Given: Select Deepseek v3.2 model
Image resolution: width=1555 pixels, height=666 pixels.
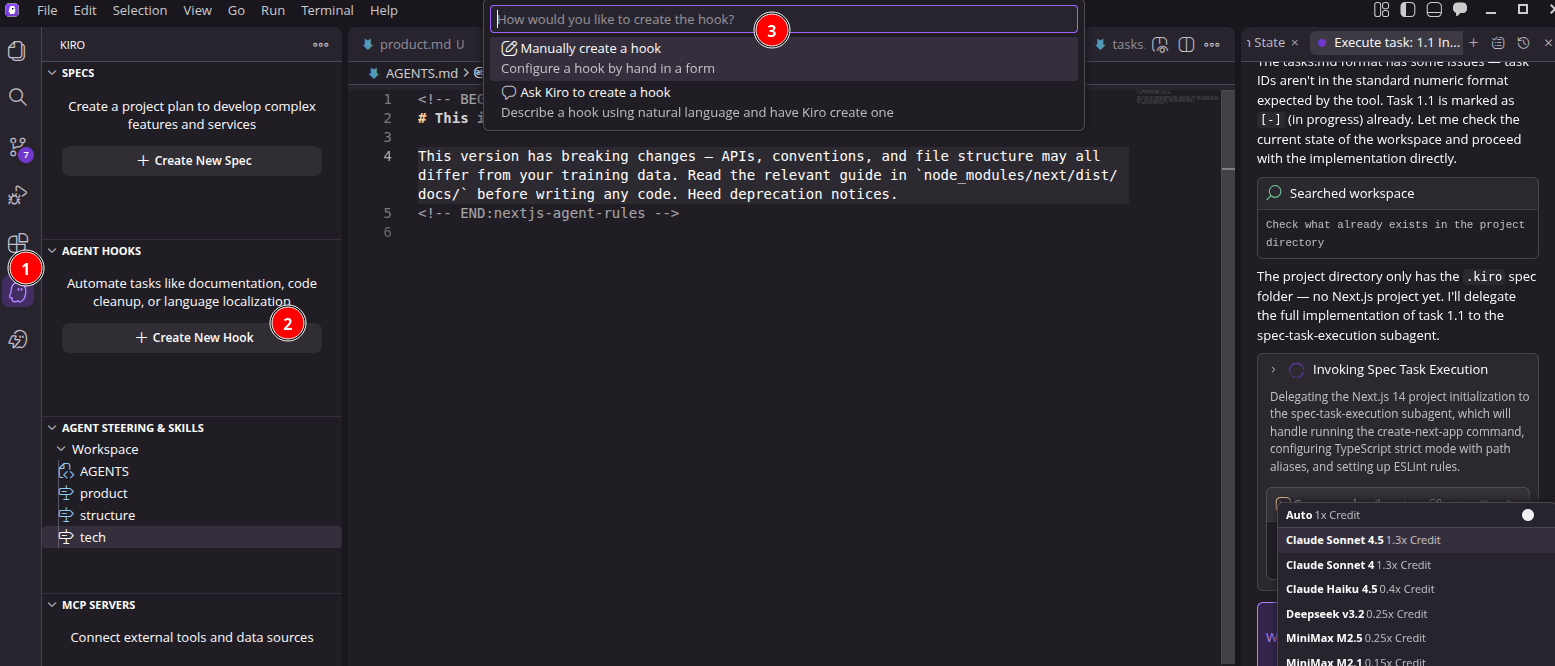Looking at the screenshot, I should click(x=1416, y=614).
